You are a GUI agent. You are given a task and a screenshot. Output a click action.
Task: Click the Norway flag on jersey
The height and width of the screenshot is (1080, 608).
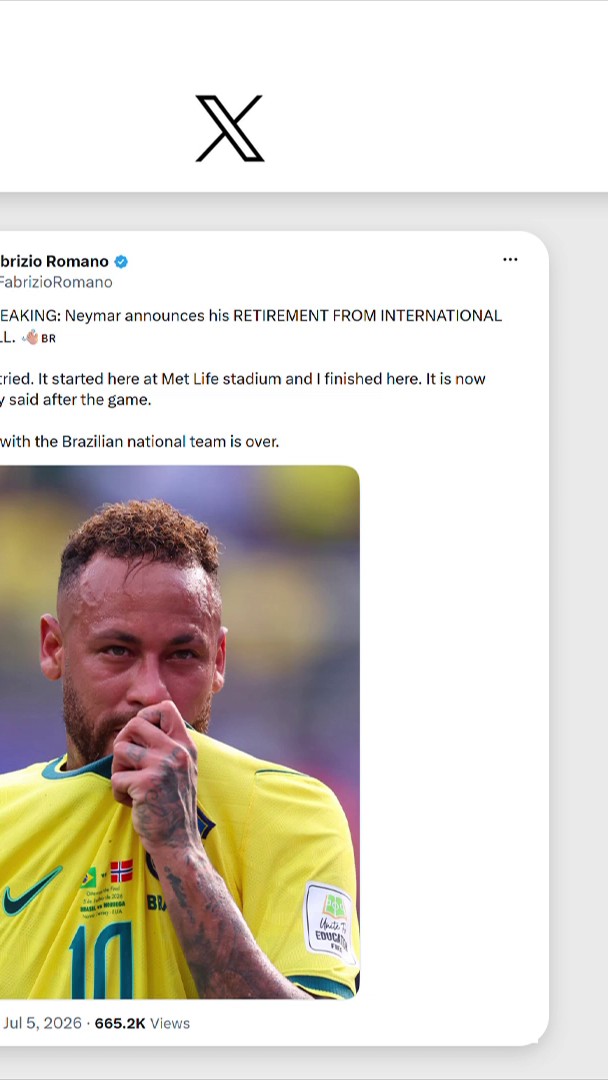[x=121, y=871]
